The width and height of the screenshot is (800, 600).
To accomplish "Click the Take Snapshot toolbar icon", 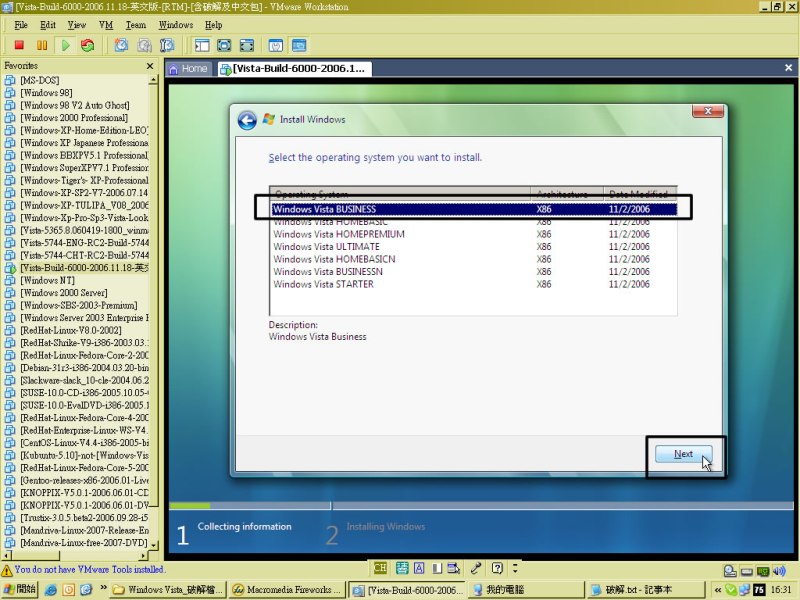I will (121, 45).
